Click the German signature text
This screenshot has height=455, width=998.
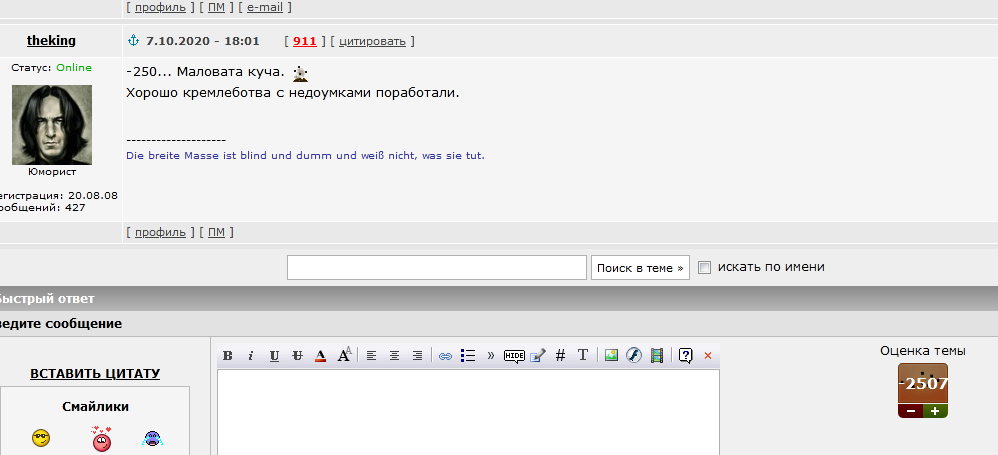click(306, 155)
